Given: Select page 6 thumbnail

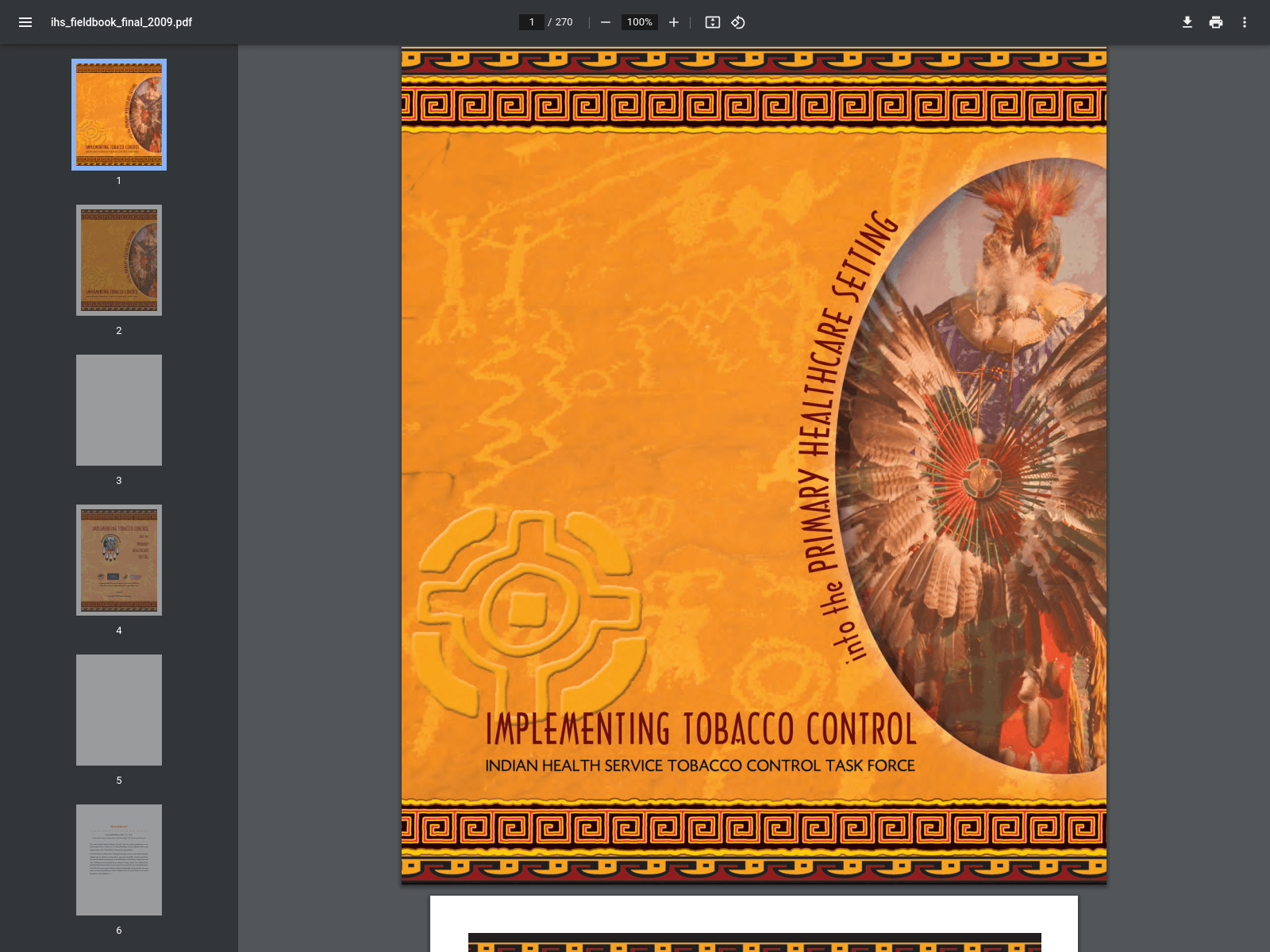Looking at the screenshot, I should pos(119,860).
